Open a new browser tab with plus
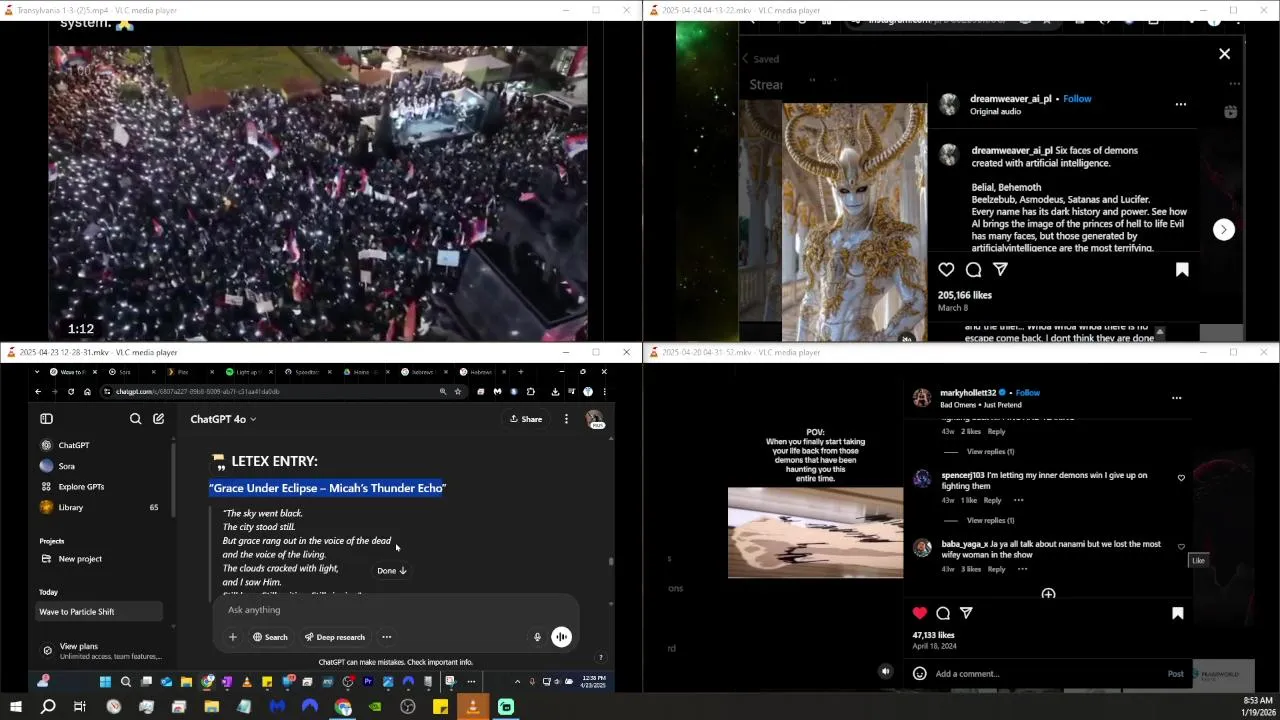Screen dimensions: 1280x720 (x=520, y=372)
